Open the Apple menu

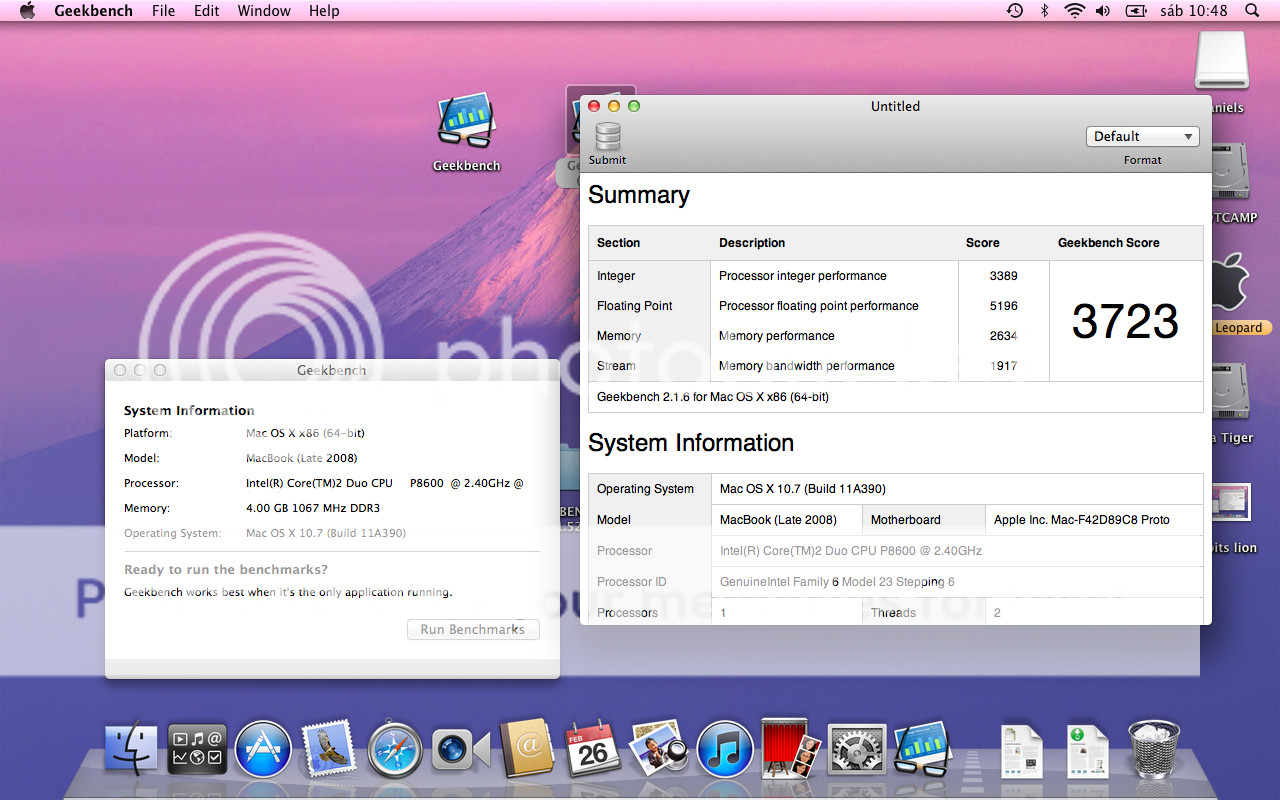coord(27,10)
